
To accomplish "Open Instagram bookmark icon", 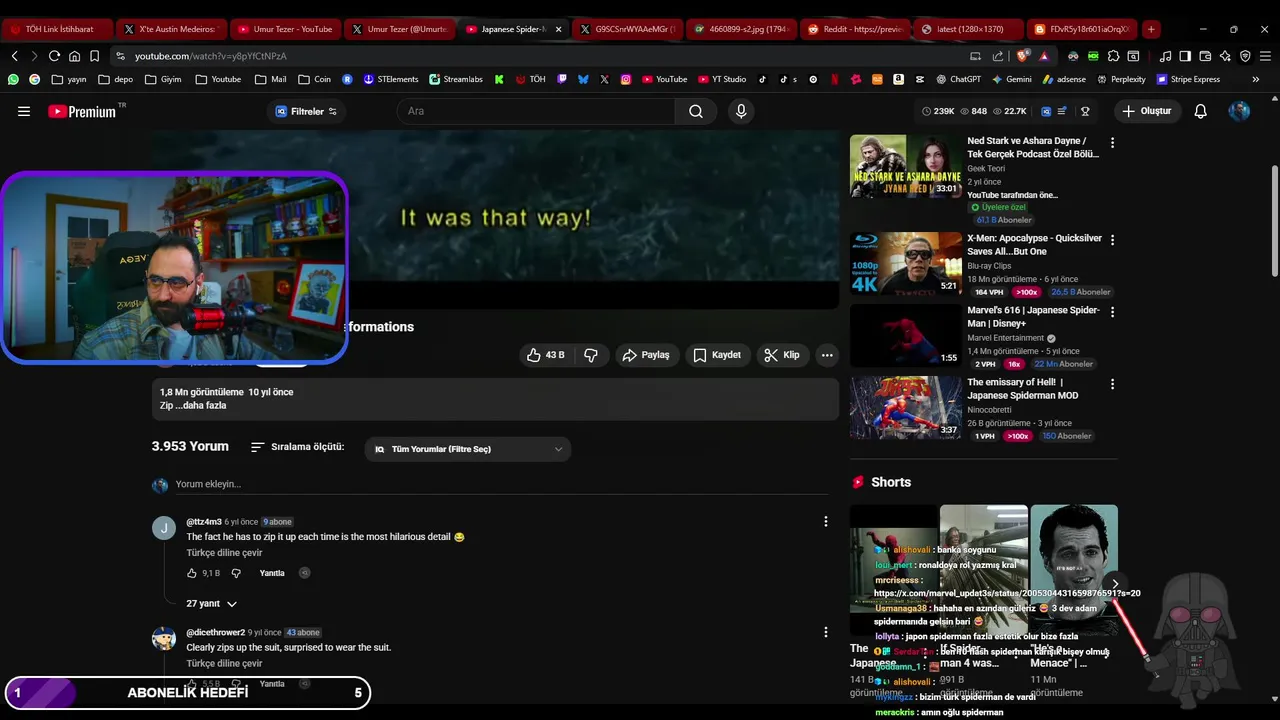I will click(x=626, y=79).
